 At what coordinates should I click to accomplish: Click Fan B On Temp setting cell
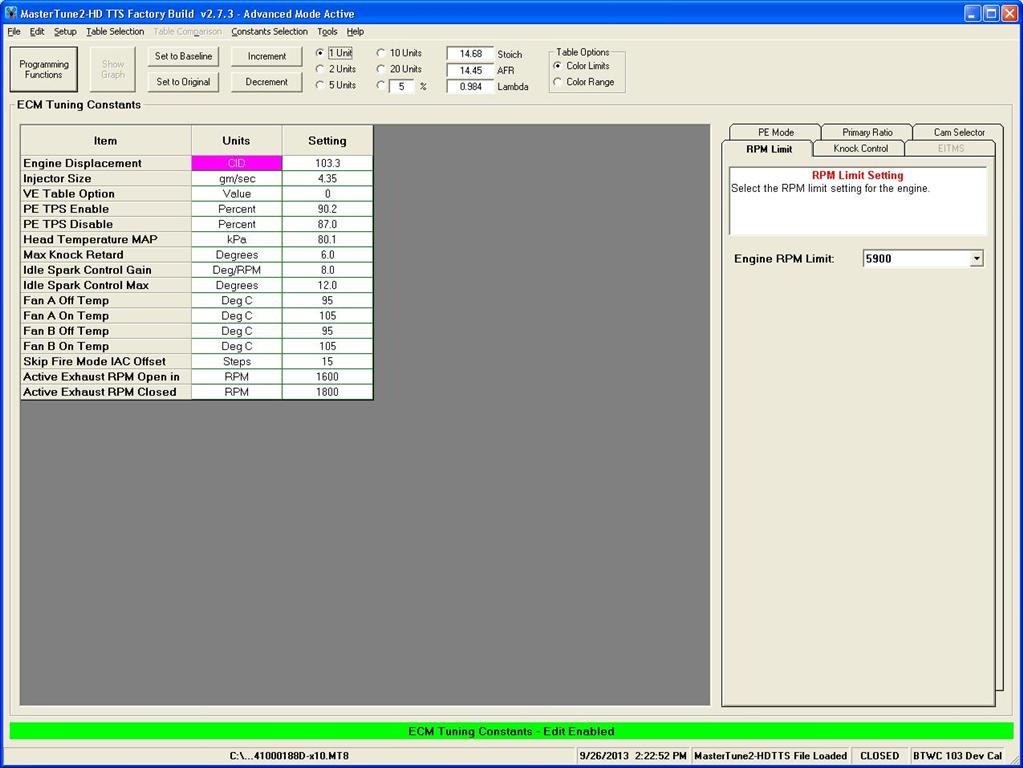328,346
